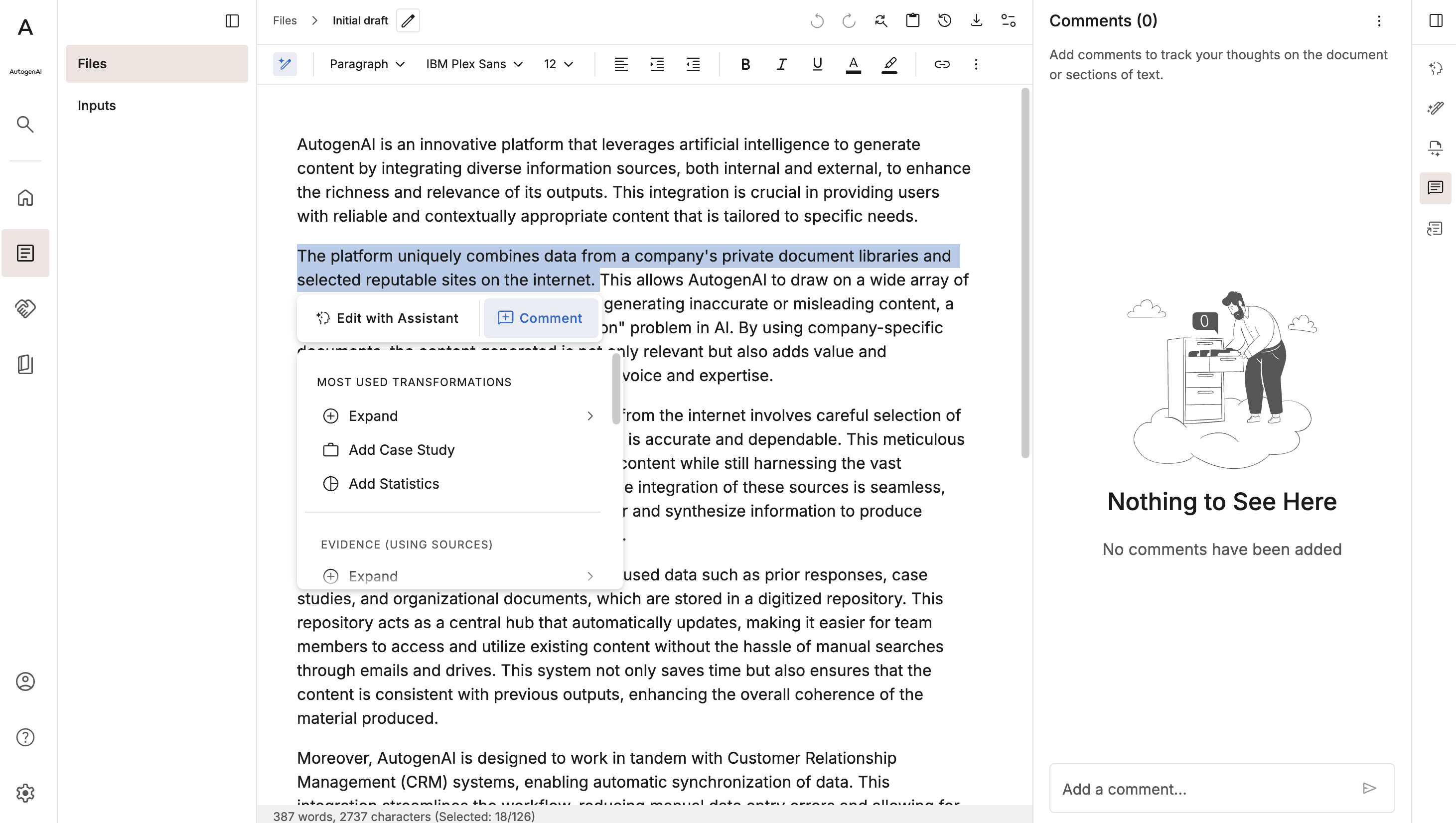Open search in left navigation
This screenshot has width=1456, height=823.
click(25, 125)
